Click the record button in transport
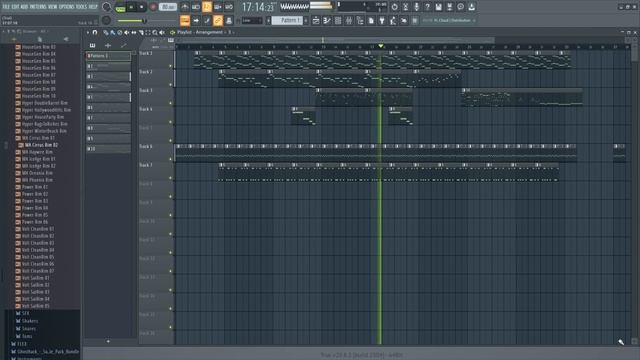The image size is (640, 360). pos(153,7)
